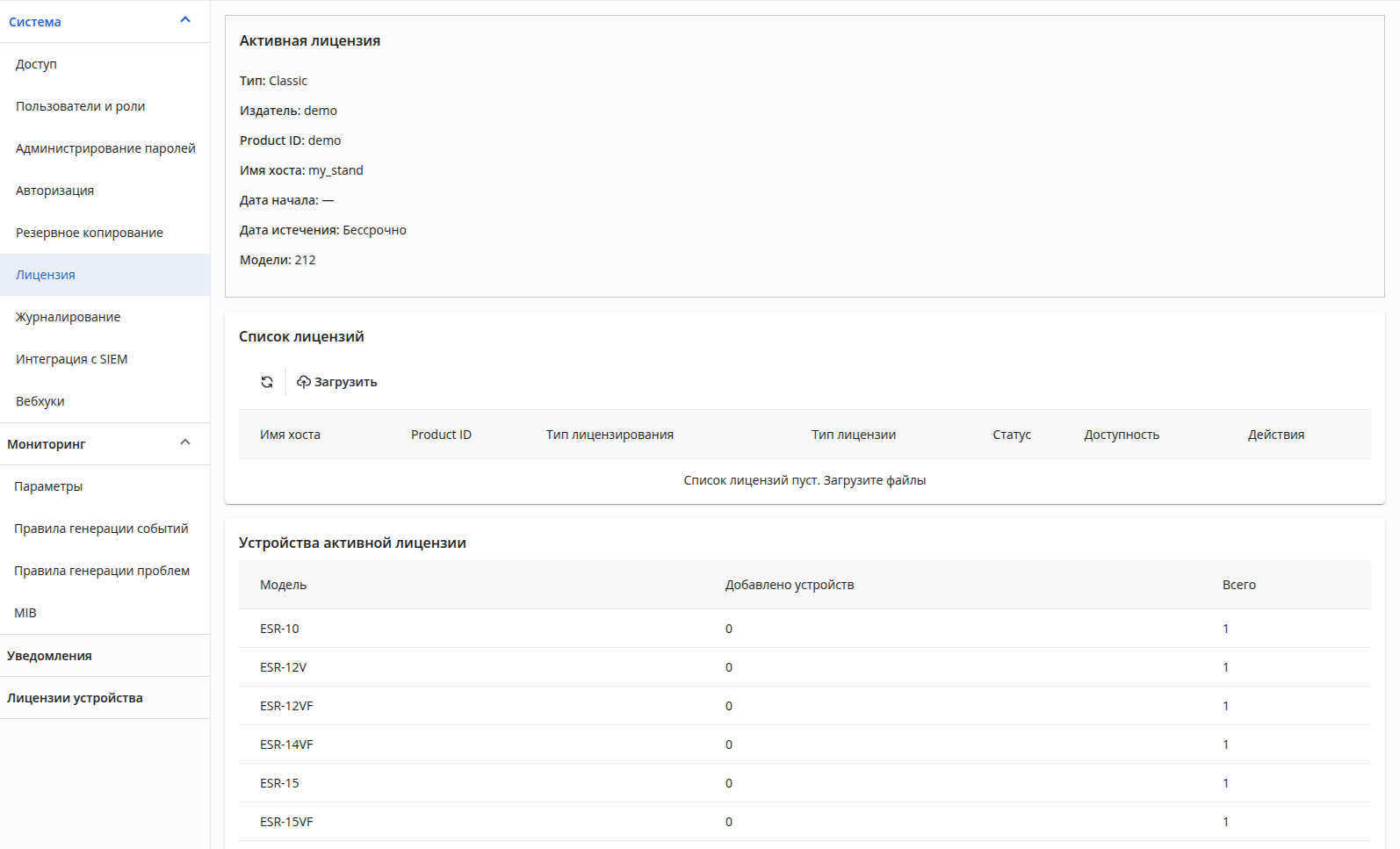1400x849 pixels.
Task: Open the Вебхуки menu item
Action: [105, 401]
